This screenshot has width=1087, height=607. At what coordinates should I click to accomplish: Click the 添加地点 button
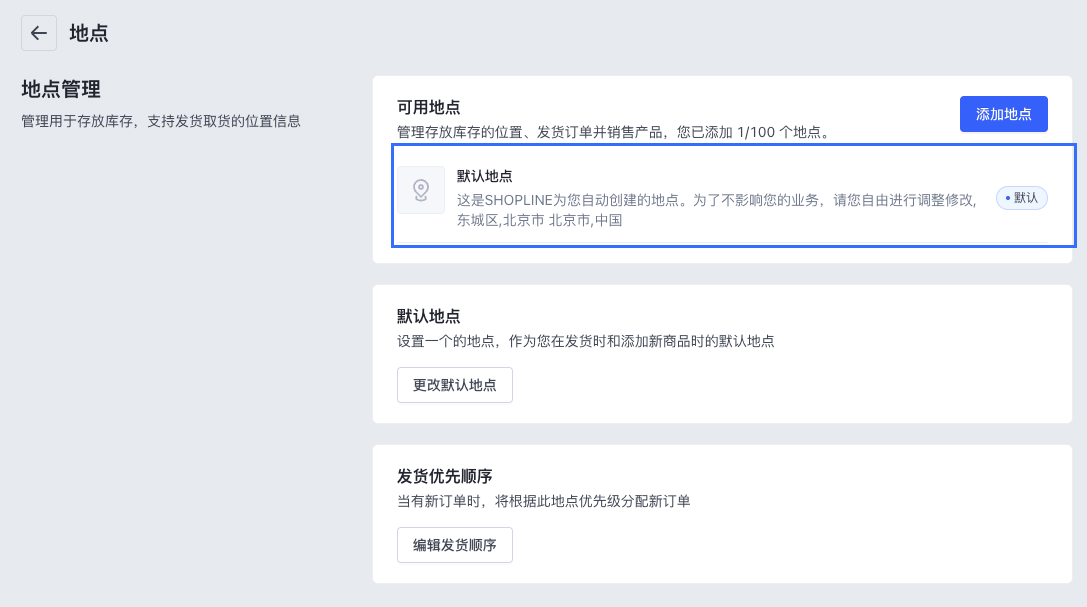(1003, 114)
